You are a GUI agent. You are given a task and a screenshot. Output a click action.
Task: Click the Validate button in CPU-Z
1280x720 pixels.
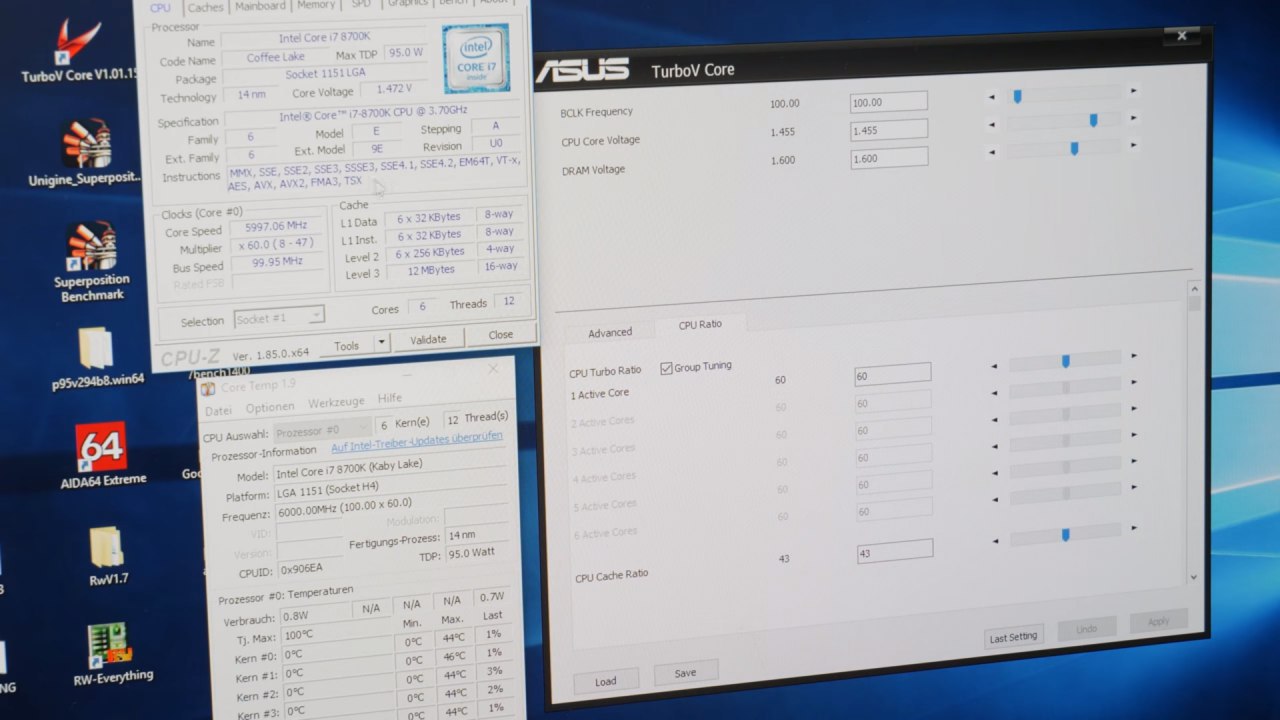tap(428, 339)
